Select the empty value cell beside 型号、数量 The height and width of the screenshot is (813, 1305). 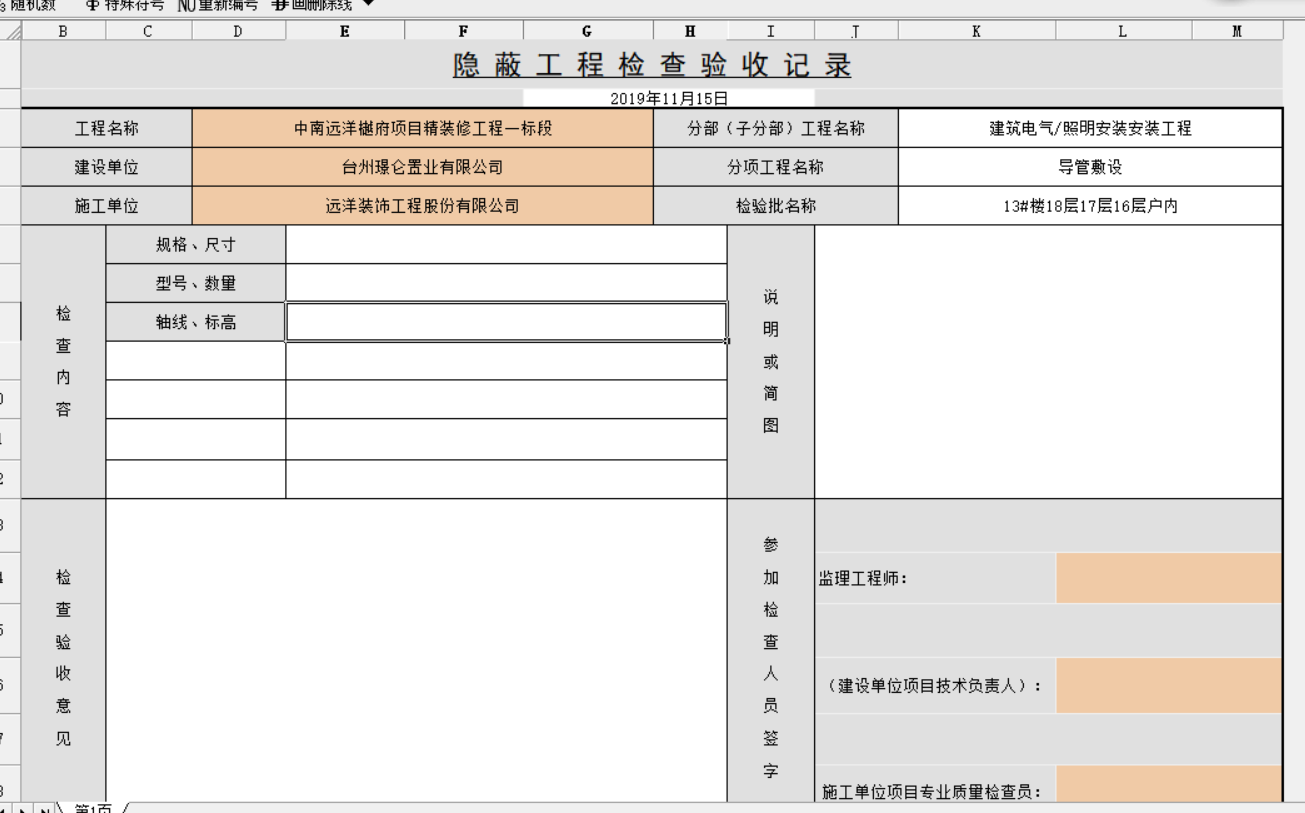tap(506, 283)
